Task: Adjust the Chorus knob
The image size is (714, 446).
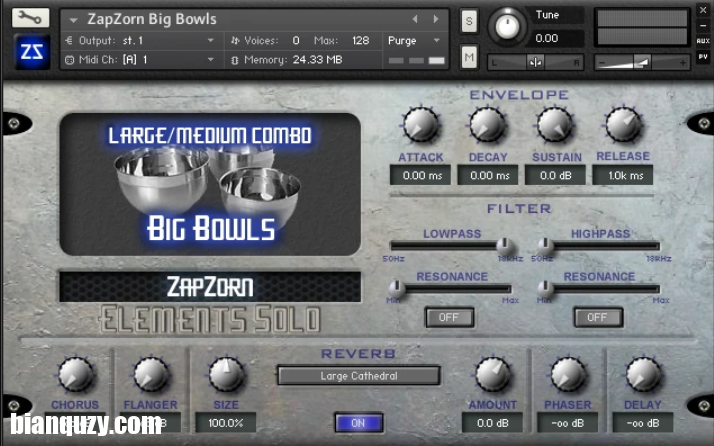Action: (75, 375)
